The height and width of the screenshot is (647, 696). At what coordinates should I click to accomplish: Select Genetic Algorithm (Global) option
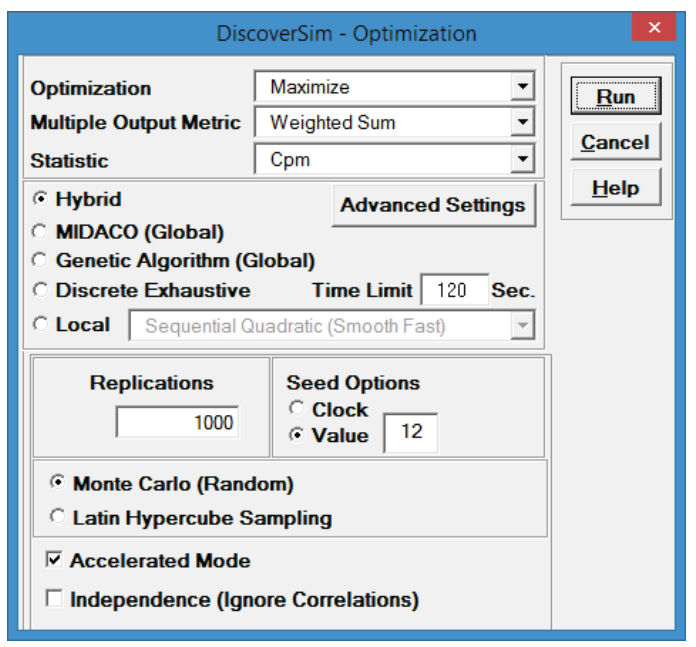(40, 261)
